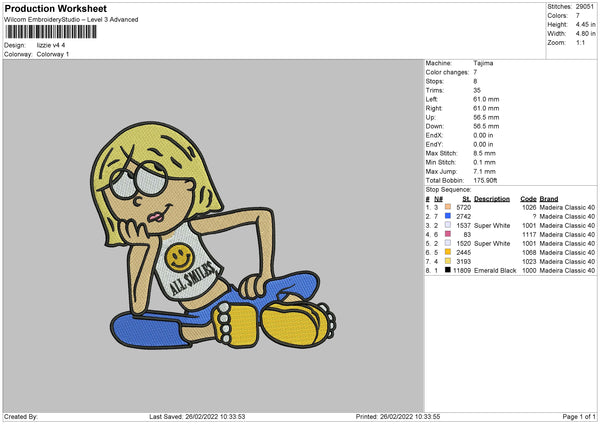
Task: Click the Max Jump value '7.1 mm'
Action: pyautogui.click(x=484, y=171)
